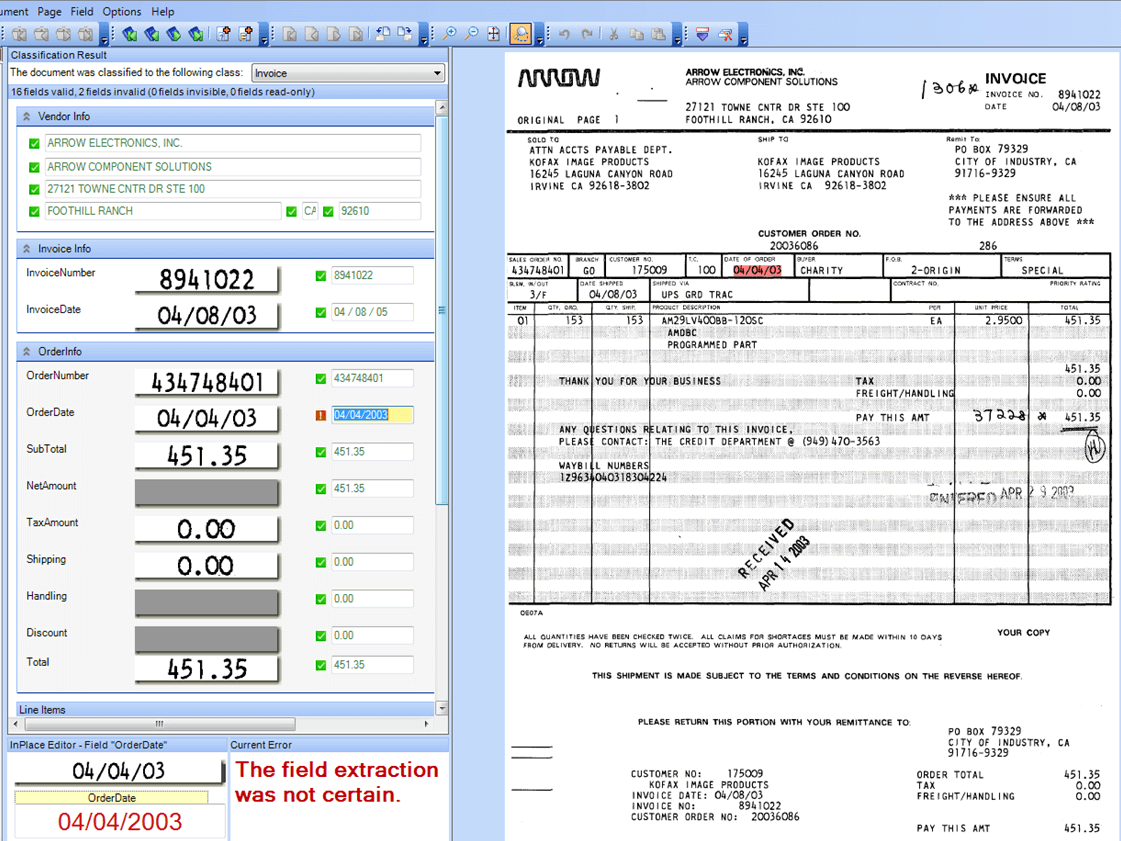Click the checkmark beside order number 434748401
Viewport: 1121px width, 841px height.
(321, 378)
